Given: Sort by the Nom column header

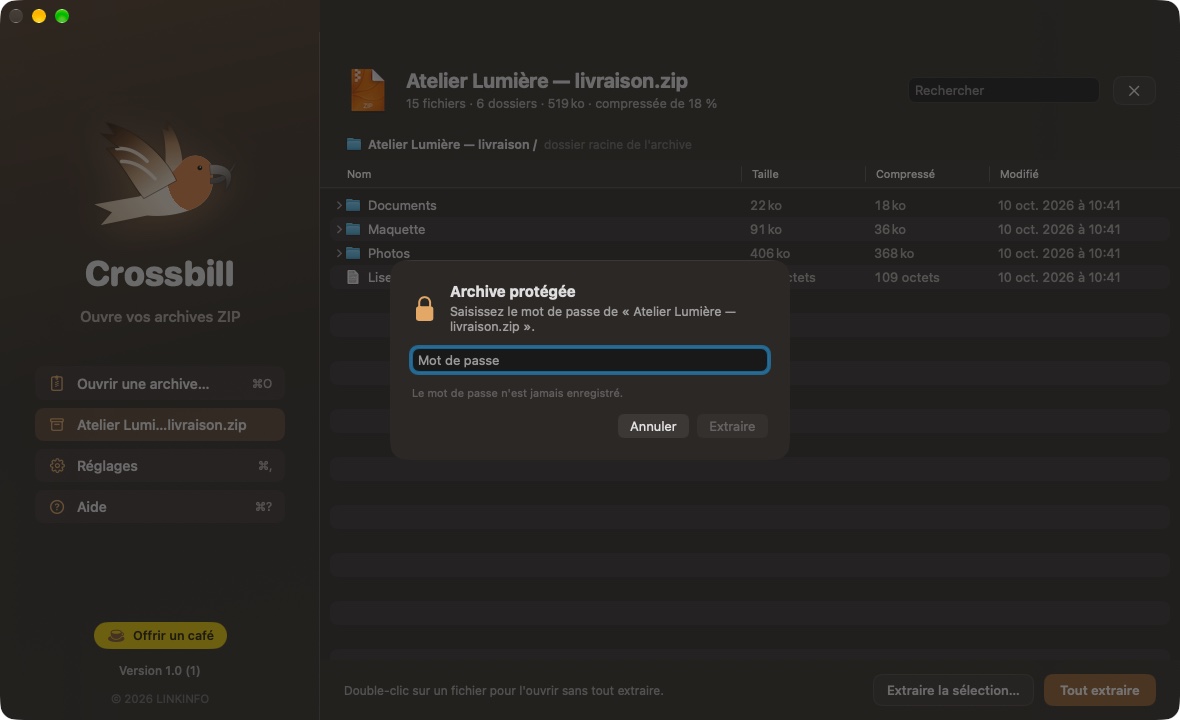Looking at the screenshot, I should coord(359,174).
